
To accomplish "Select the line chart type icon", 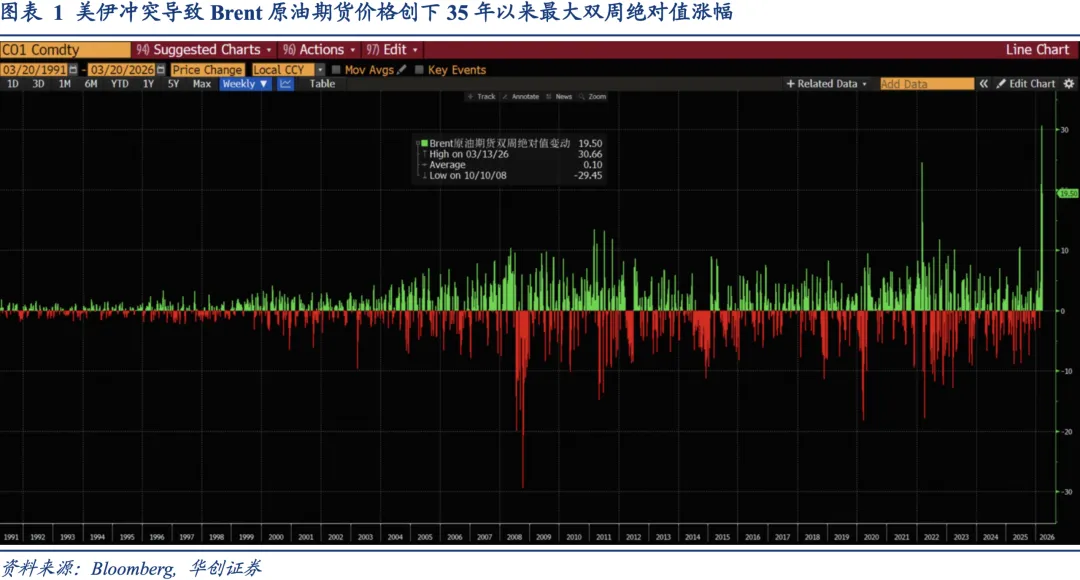I will point(285,84).
